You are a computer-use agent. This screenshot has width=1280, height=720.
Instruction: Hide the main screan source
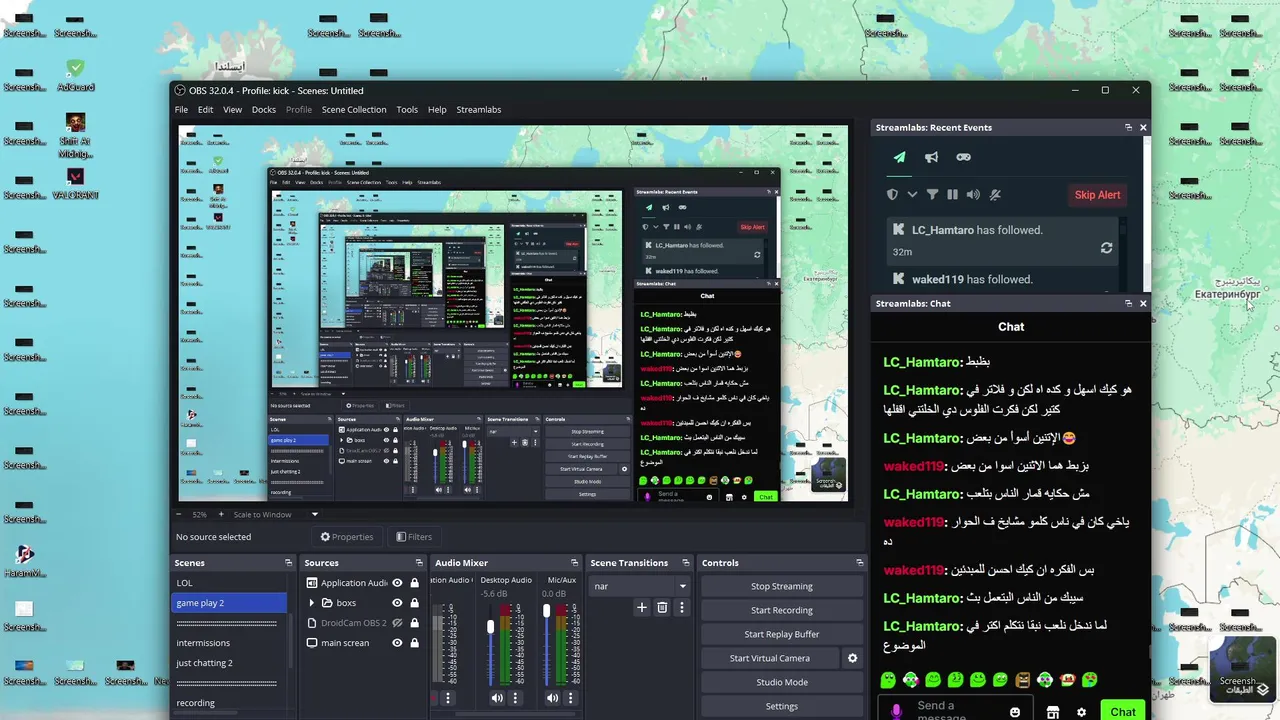point(397,643)
